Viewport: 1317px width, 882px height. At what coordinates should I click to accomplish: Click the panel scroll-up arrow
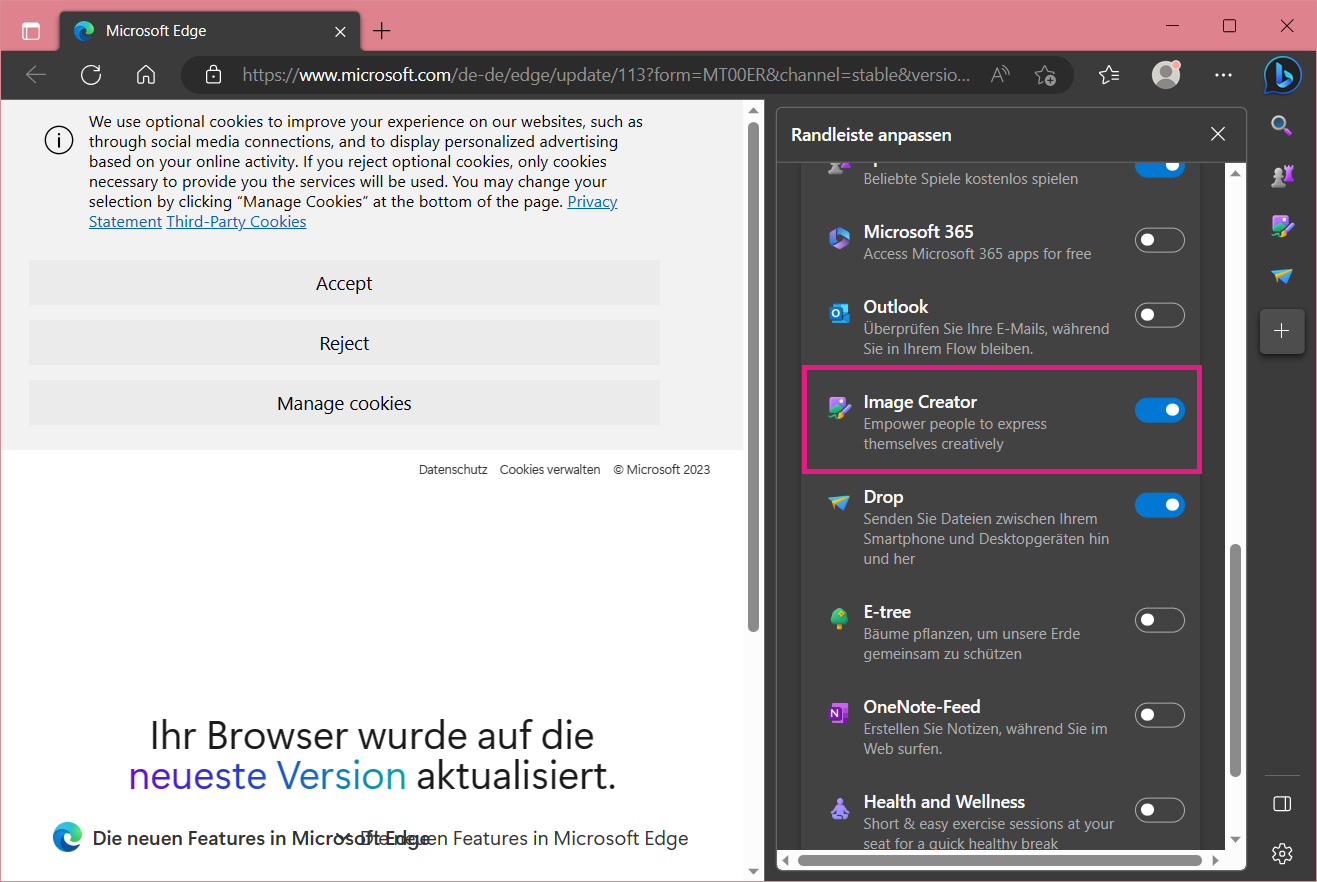click(1235, 173)
